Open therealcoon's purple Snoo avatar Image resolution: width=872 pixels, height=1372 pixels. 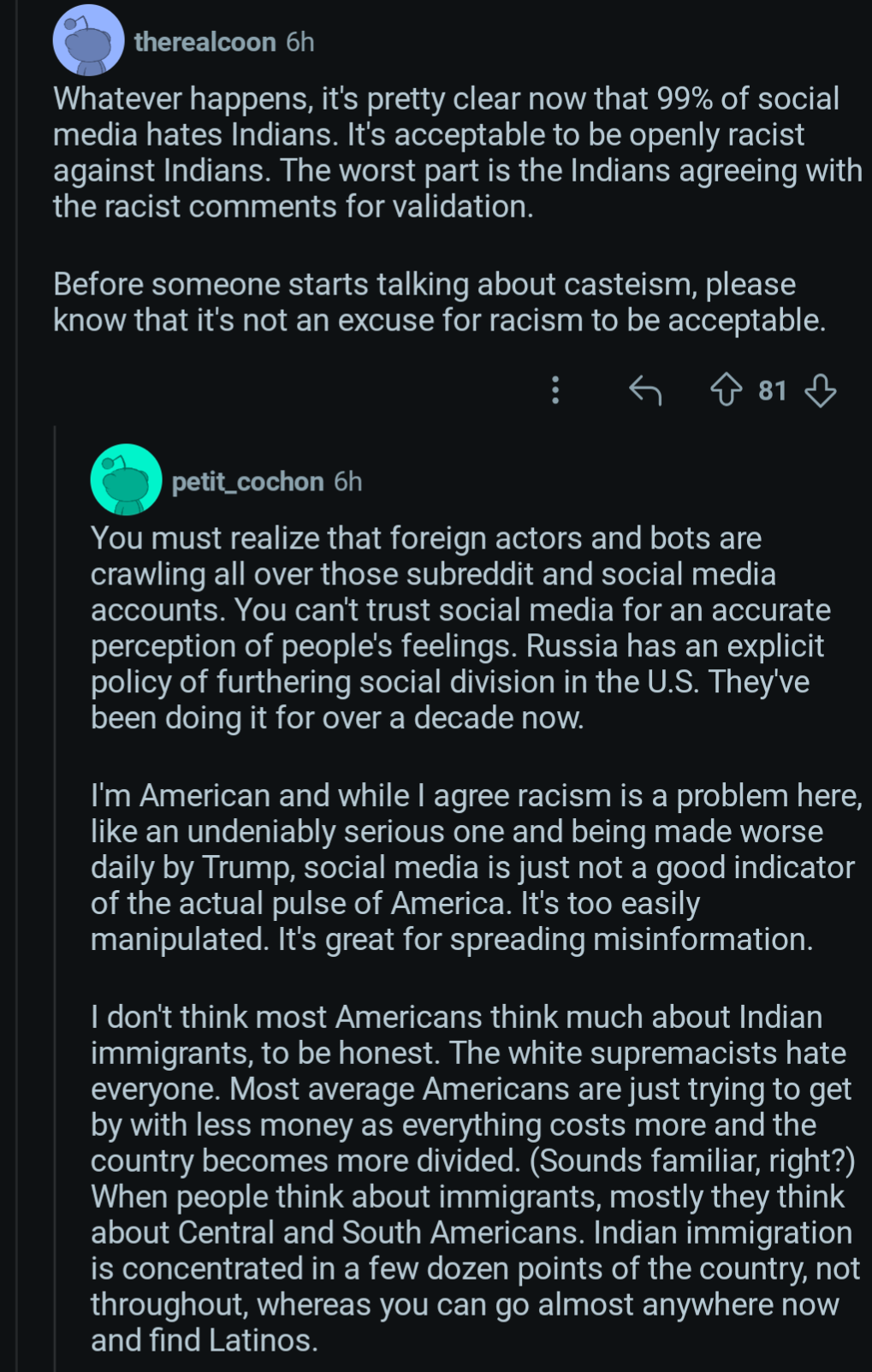coord(89,41)
